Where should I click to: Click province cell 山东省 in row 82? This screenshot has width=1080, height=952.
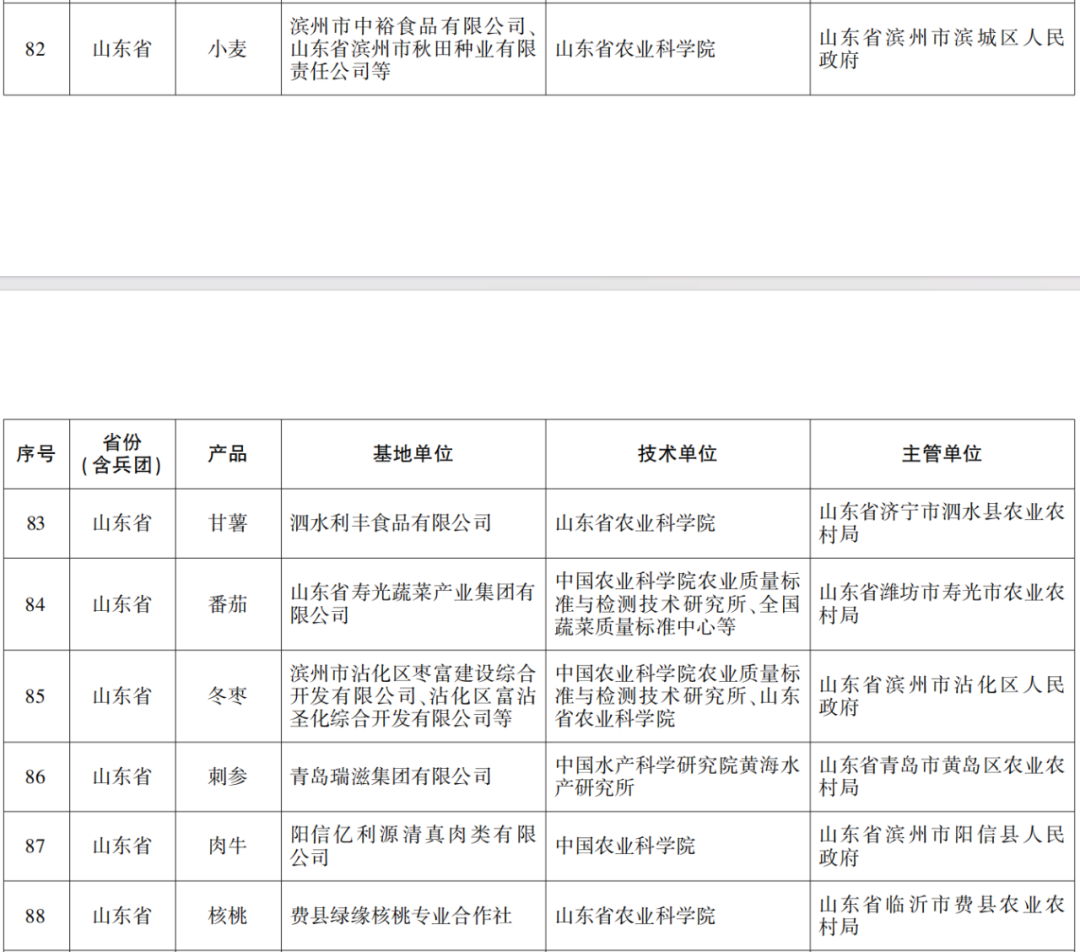click(x=122, y=49)
